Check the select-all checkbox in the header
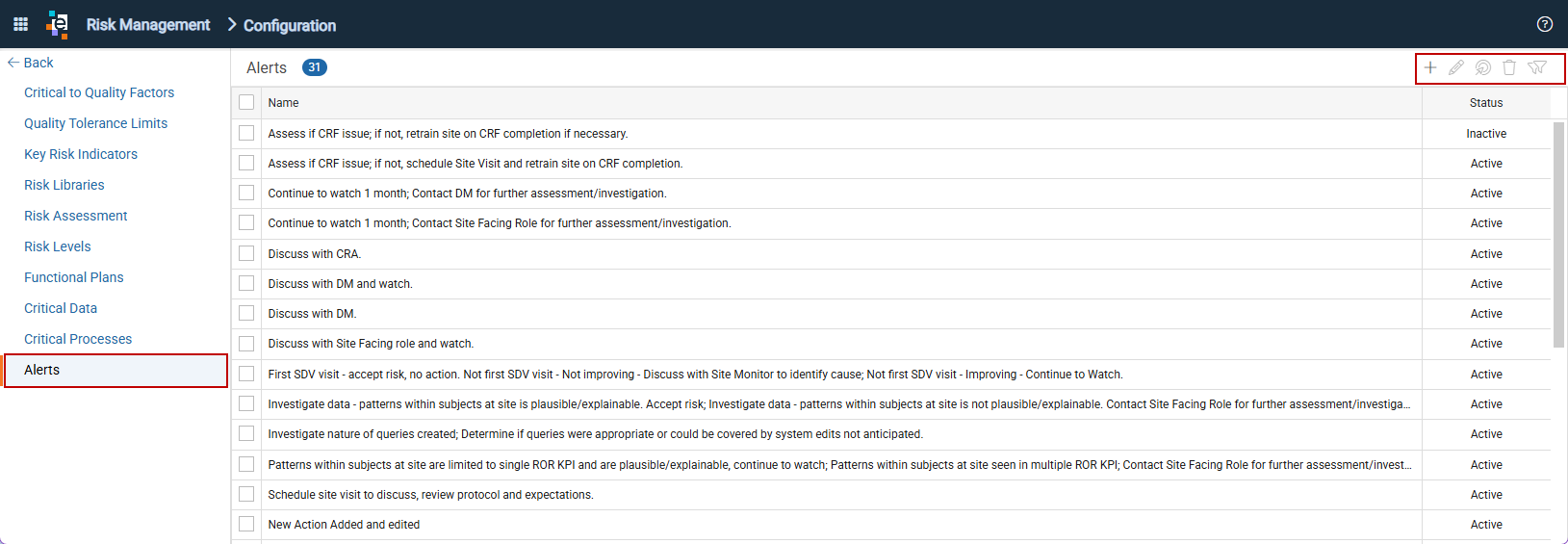The image size is (1568, 544). 246,102
